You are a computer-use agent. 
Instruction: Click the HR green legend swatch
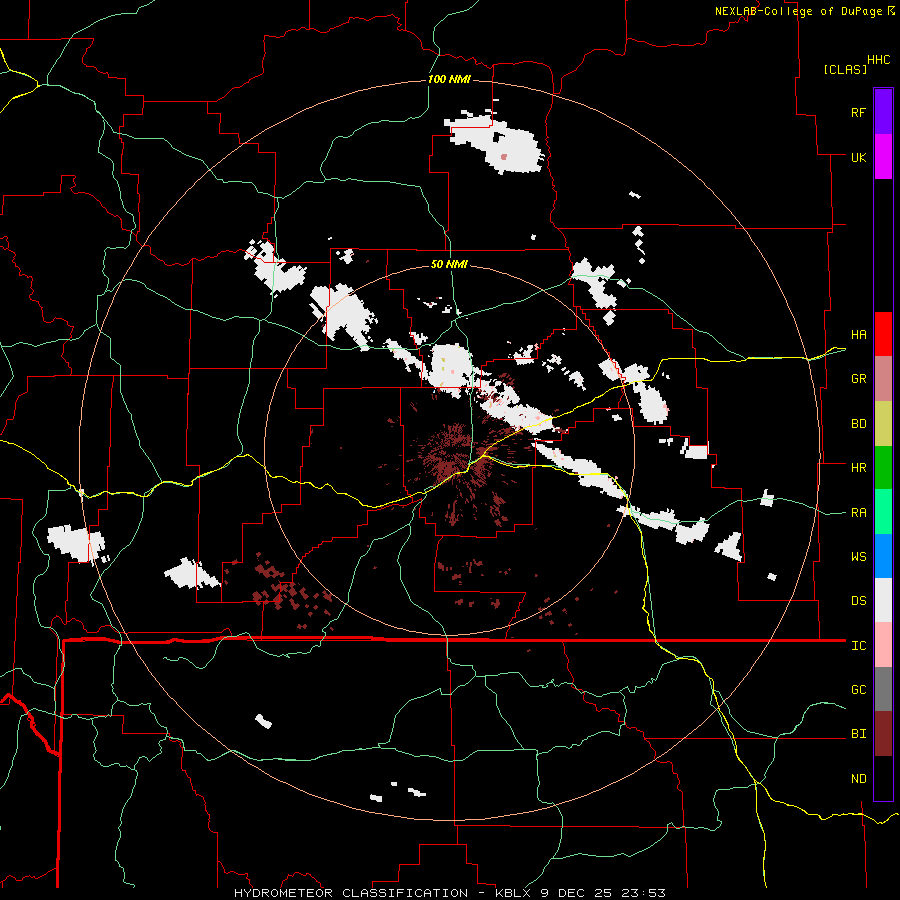pos(883,468)
